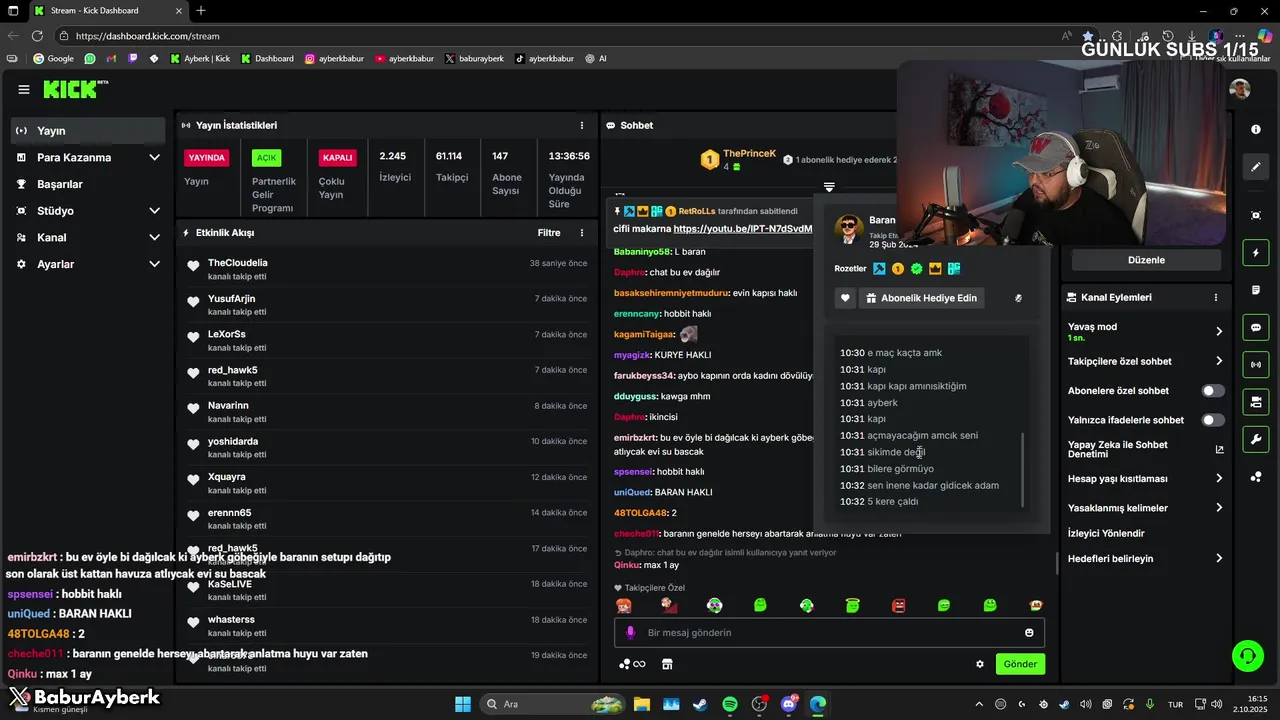Screen dimensions: 1280x720
Task: Click the Yapay Zeka ile Sohbet Denetimi external link icon
Action: tap(1219, 449)
